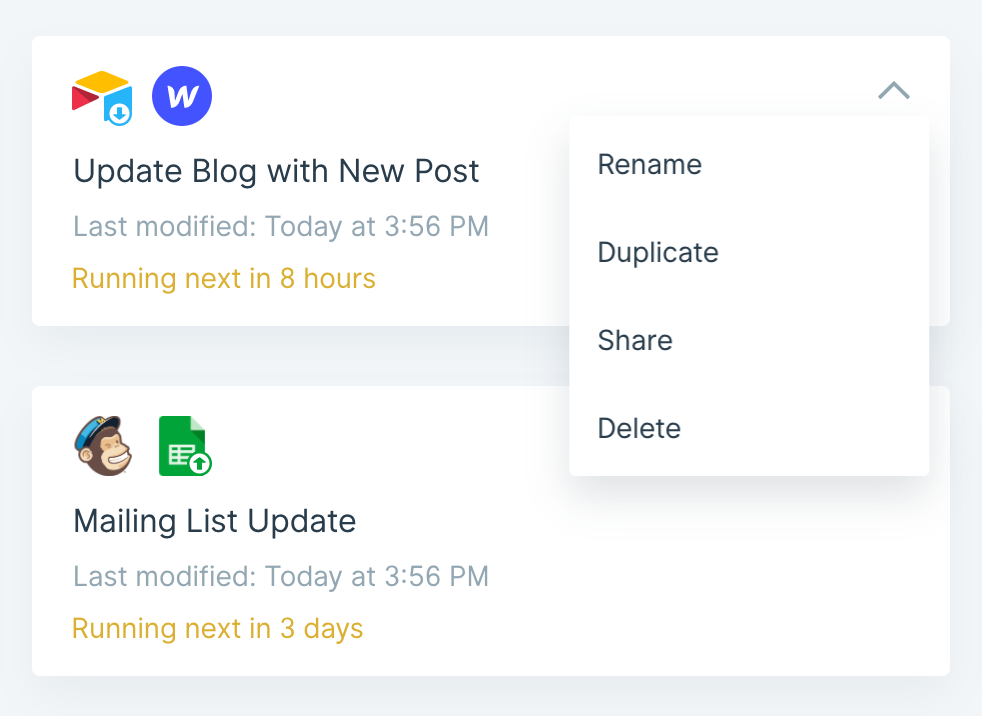The image size is (982, 716).
Task: Click the green Google Sheets icon
Action: pyautogui.click(x=183, y=445)
